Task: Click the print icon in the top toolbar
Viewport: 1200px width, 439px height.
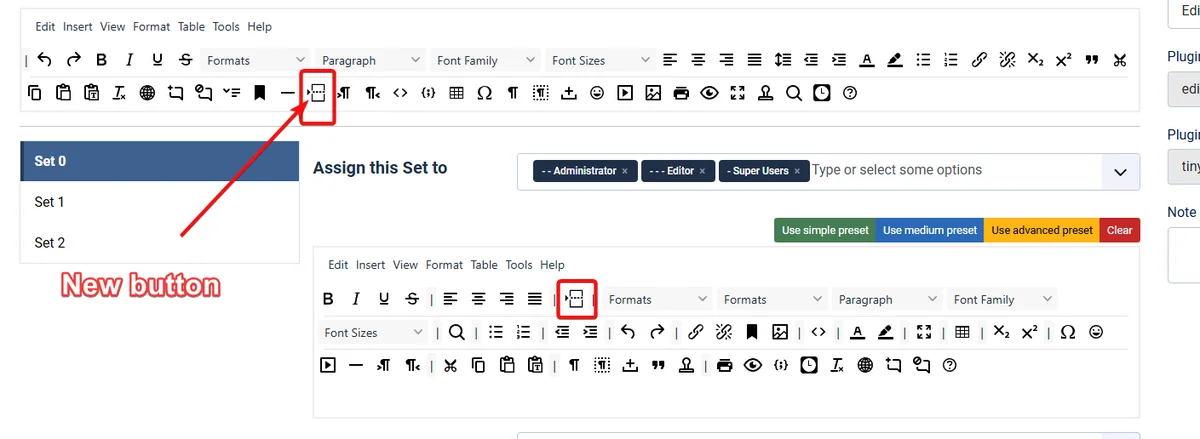Action: pos(681,93)
